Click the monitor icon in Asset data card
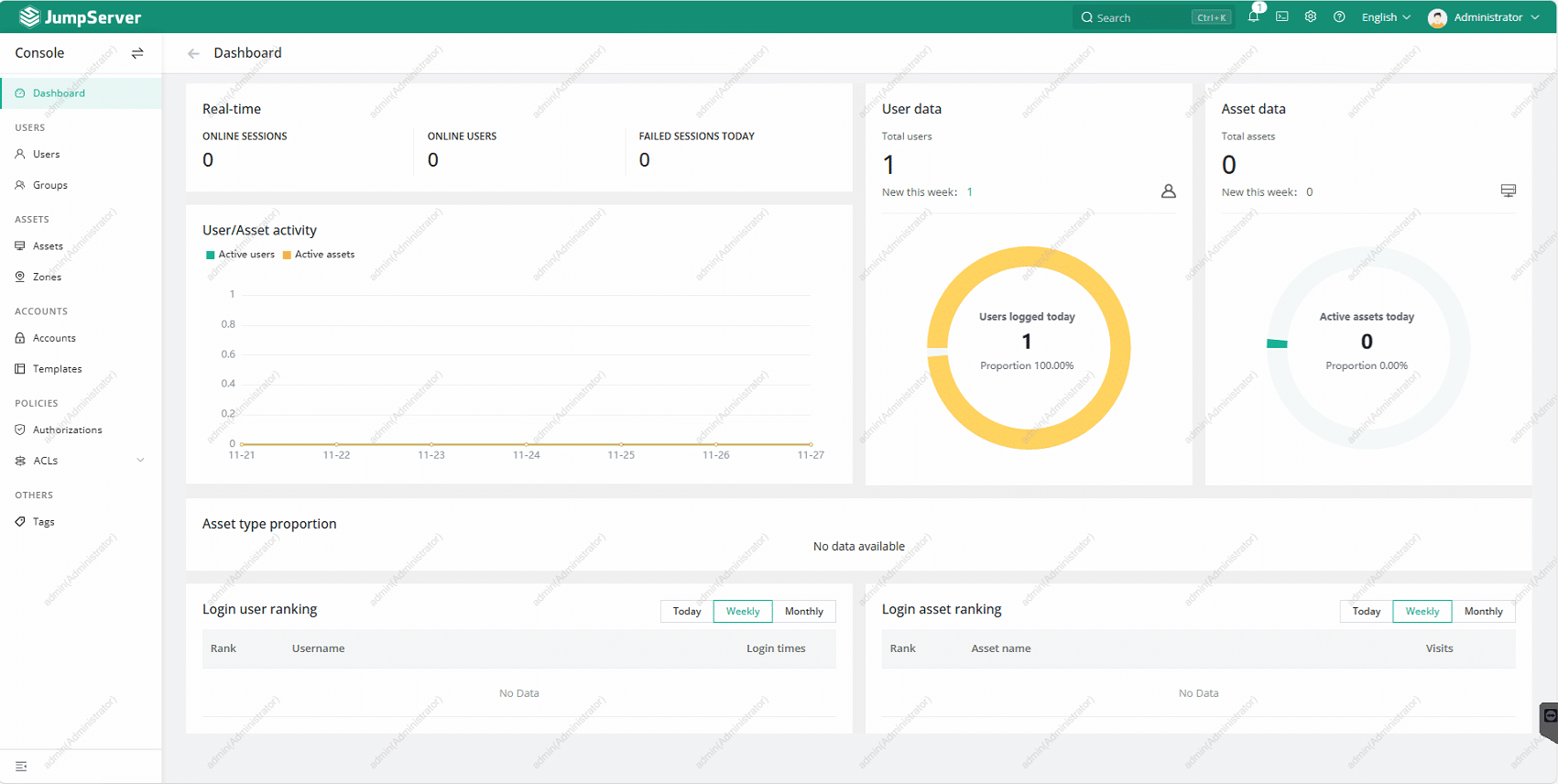This screenshot has height=784, width=1558. (x=1508, y=191)
